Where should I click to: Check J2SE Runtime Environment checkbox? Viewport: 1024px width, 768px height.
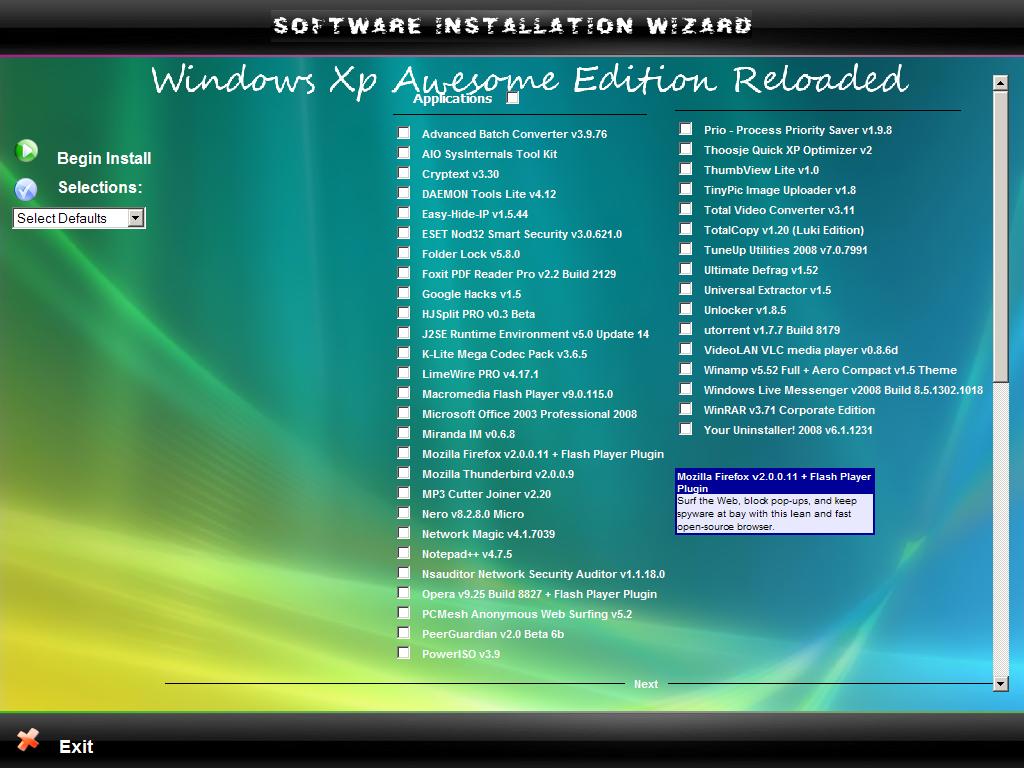(x=404, y=333)
